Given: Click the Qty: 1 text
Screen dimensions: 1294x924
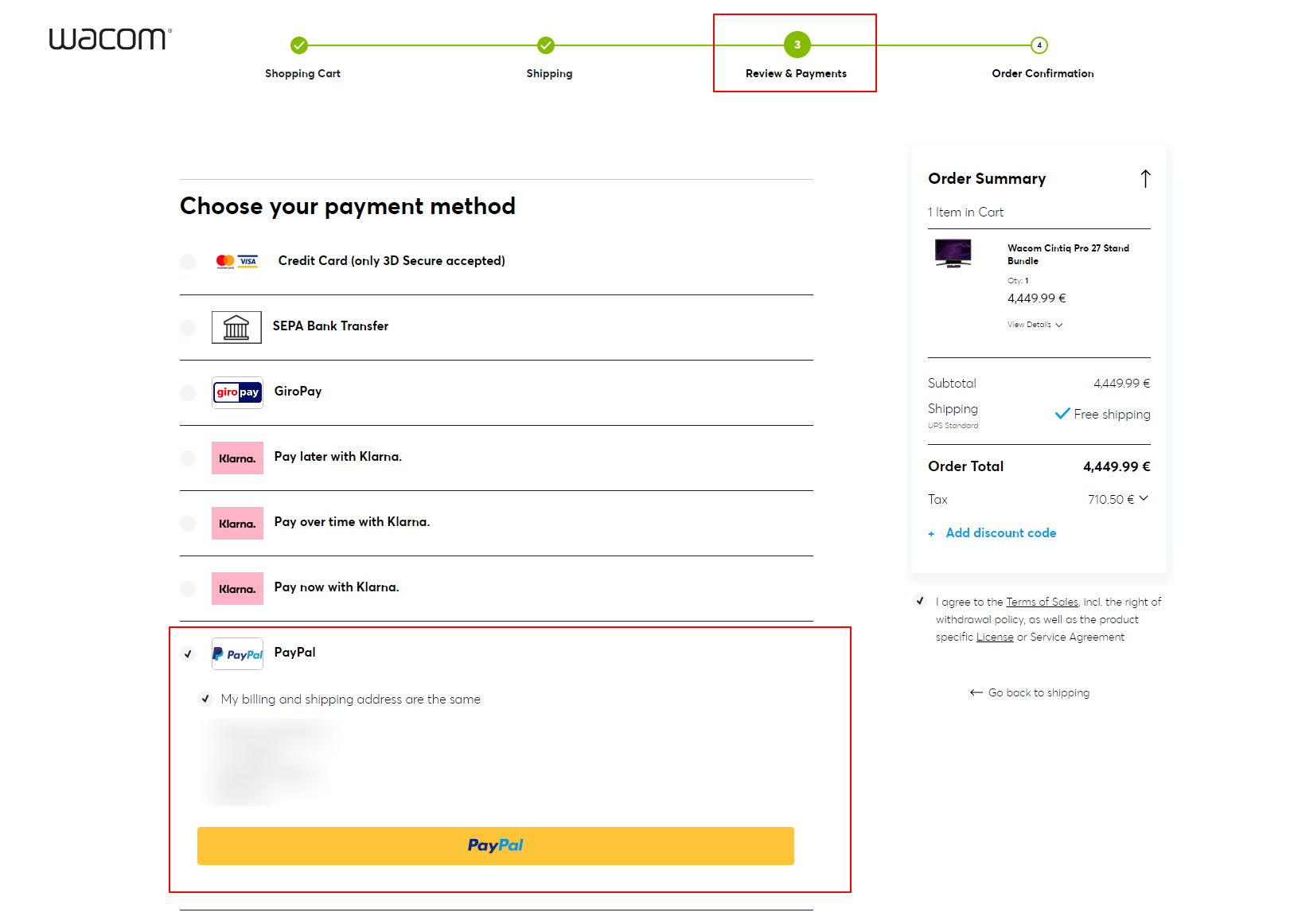Looking at the screenshot, I should [1018, 280].
